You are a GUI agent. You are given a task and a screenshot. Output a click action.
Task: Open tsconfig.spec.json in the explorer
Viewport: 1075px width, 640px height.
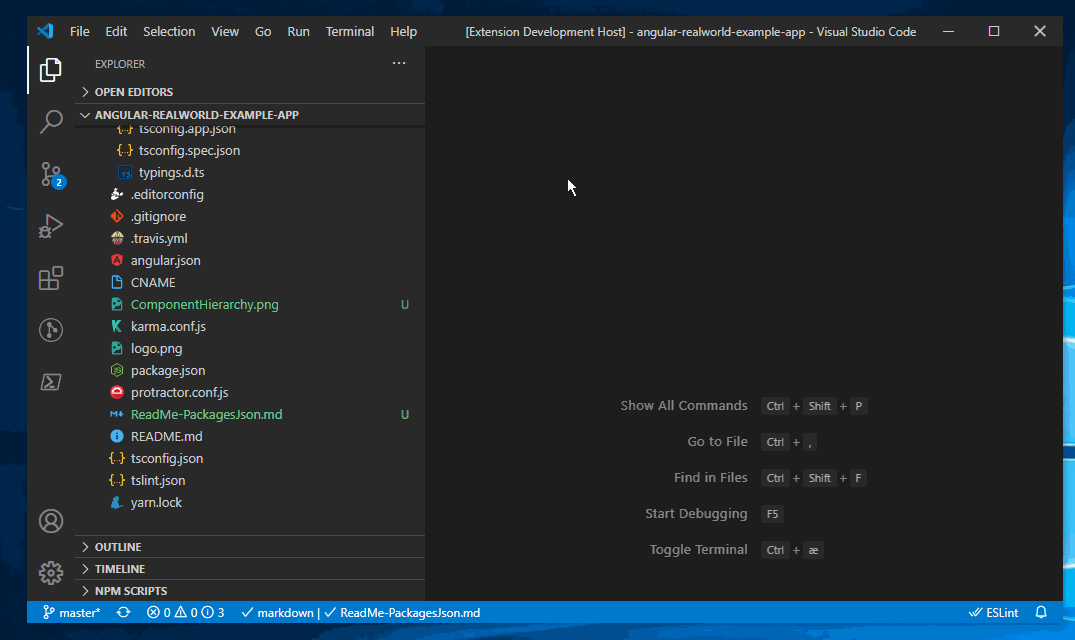click(250, 150)
